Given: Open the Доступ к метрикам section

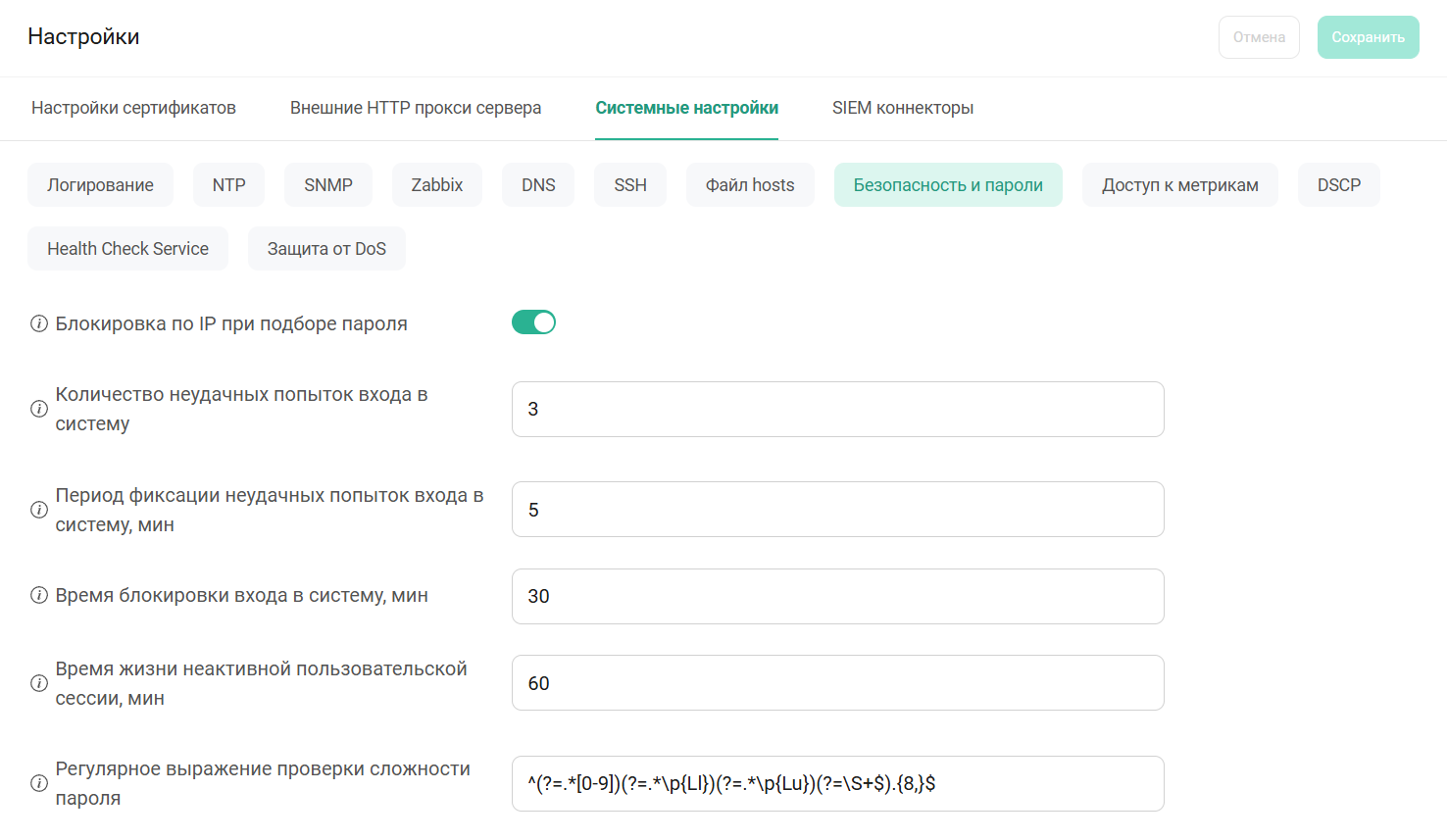Looking at the screenshot, I should (x=1179, y=185).
